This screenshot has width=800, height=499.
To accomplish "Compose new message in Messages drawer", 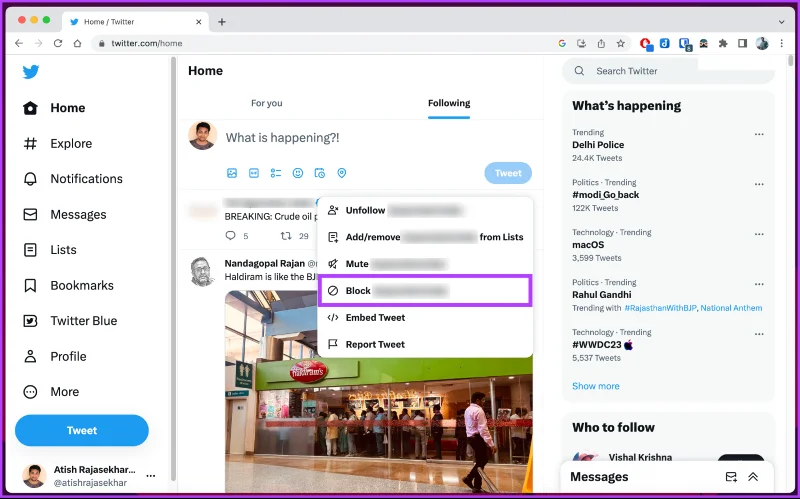I will [731, 477].
